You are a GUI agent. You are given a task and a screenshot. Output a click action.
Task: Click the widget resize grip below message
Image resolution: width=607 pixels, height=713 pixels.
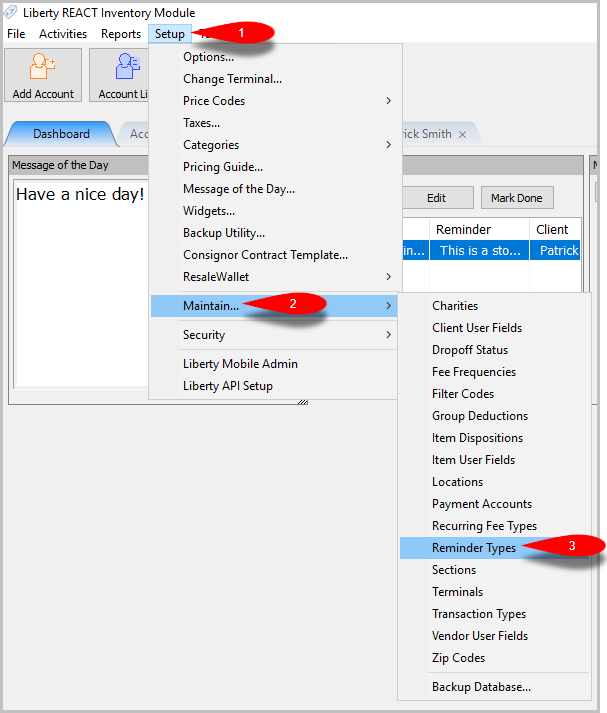(x=303, y=402)
